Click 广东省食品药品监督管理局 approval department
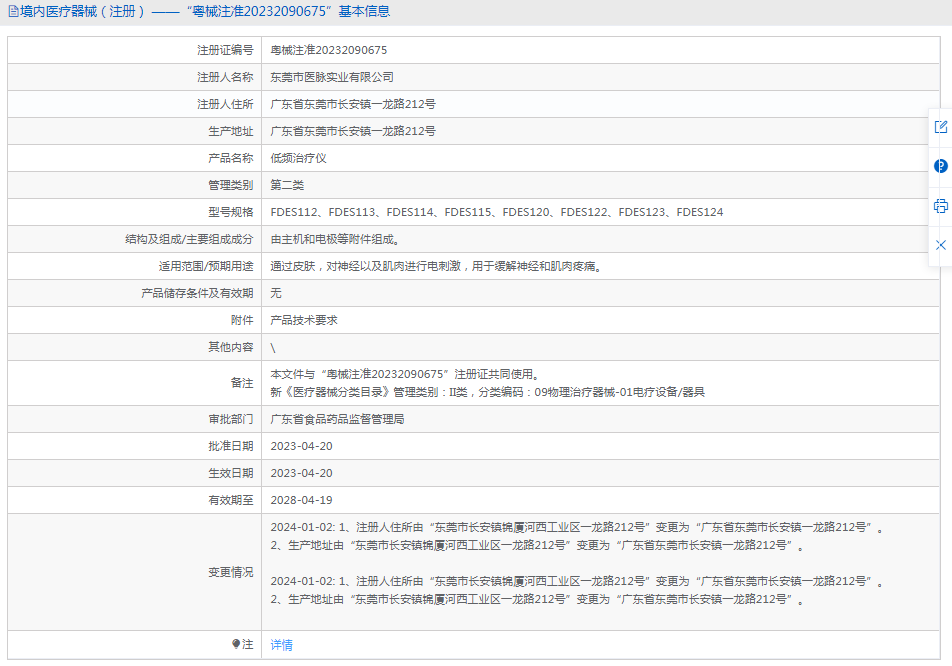 click(338, 420)
